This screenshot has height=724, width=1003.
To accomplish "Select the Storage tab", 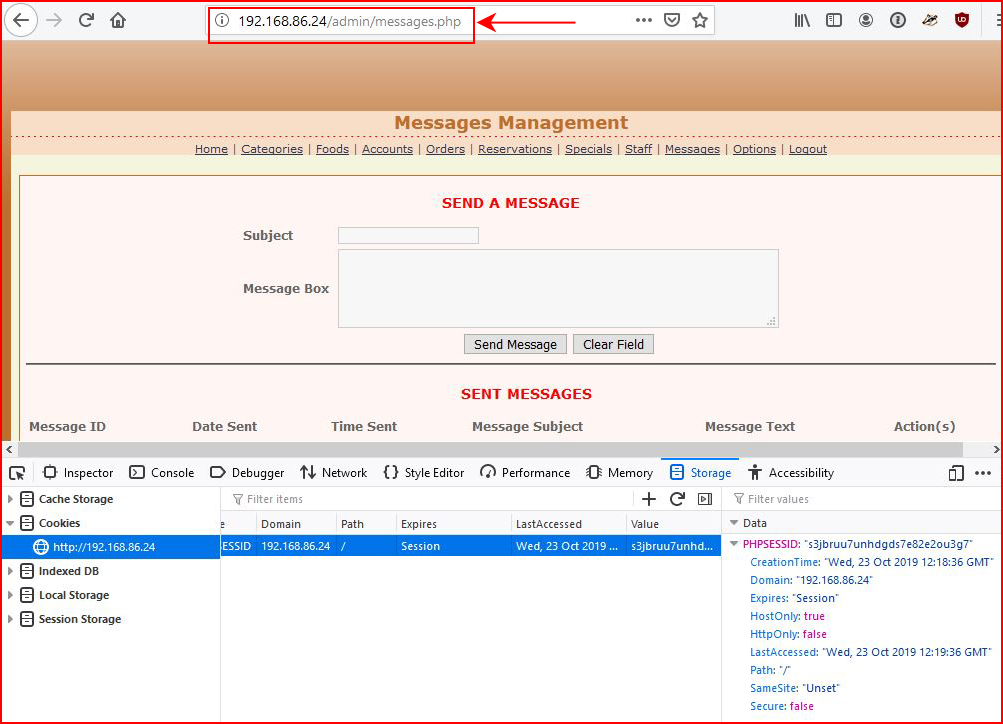I will 700,473.
